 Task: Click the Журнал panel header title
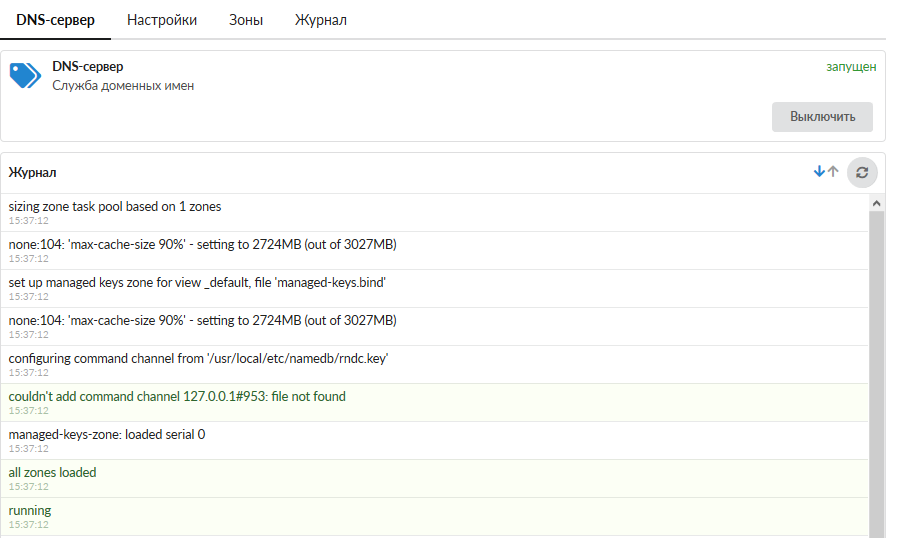coord(33,173)
